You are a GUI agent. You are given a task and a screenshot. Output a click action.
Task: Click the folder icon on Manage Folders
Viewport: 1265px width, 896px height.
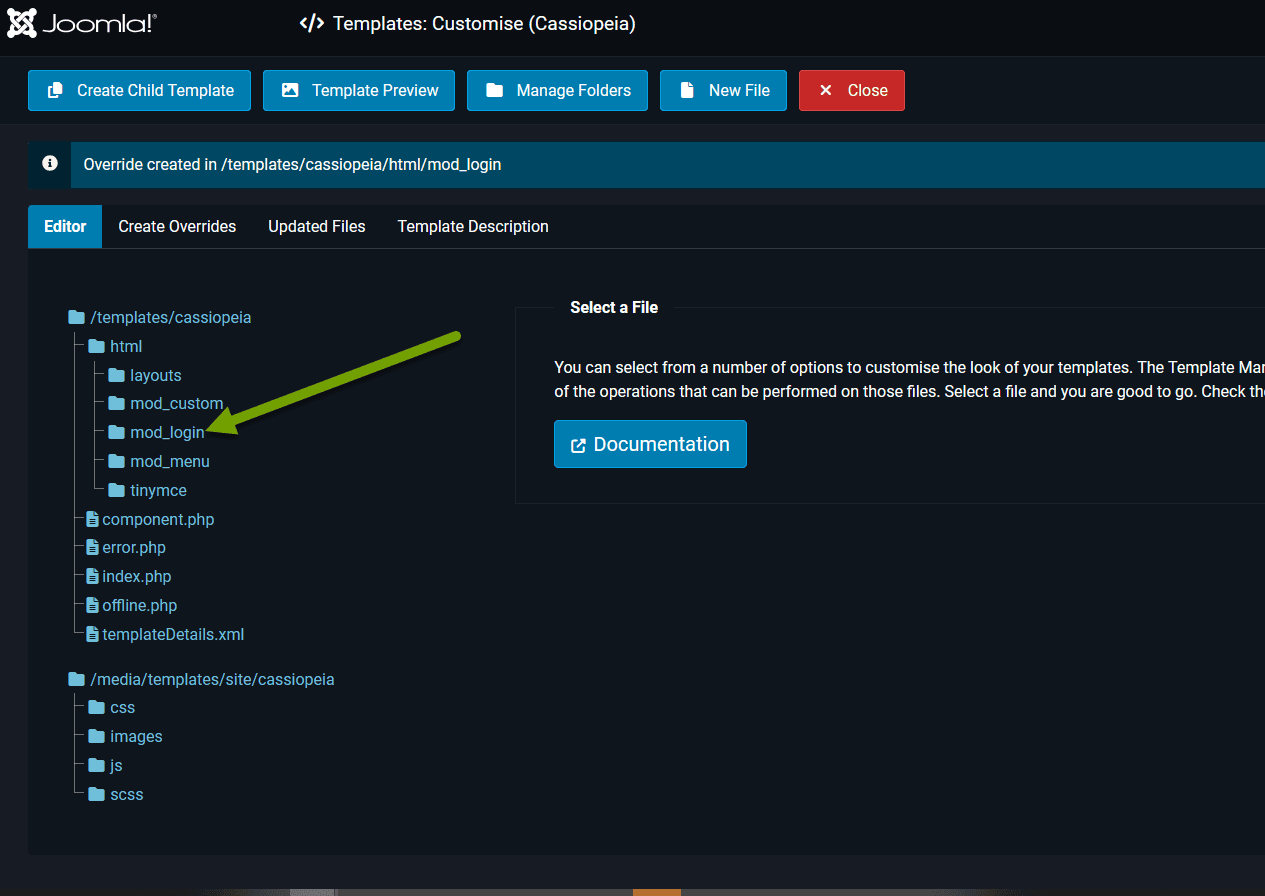494,90
